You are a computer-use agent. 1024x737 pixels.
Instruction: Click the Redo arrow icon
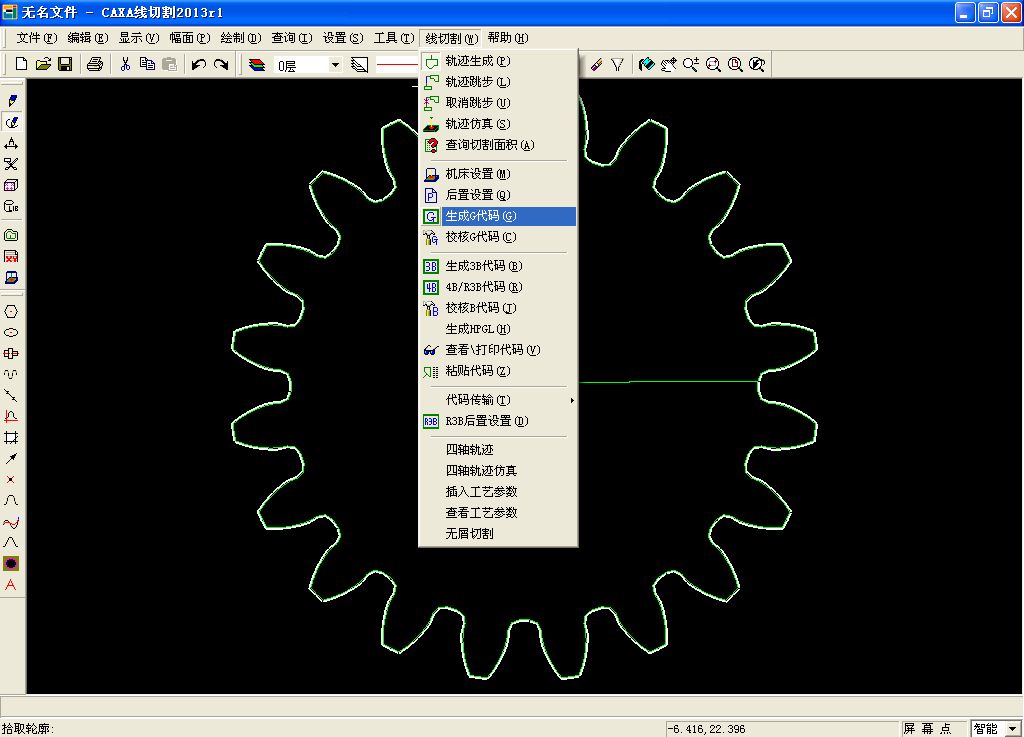[x=221, y=64]
